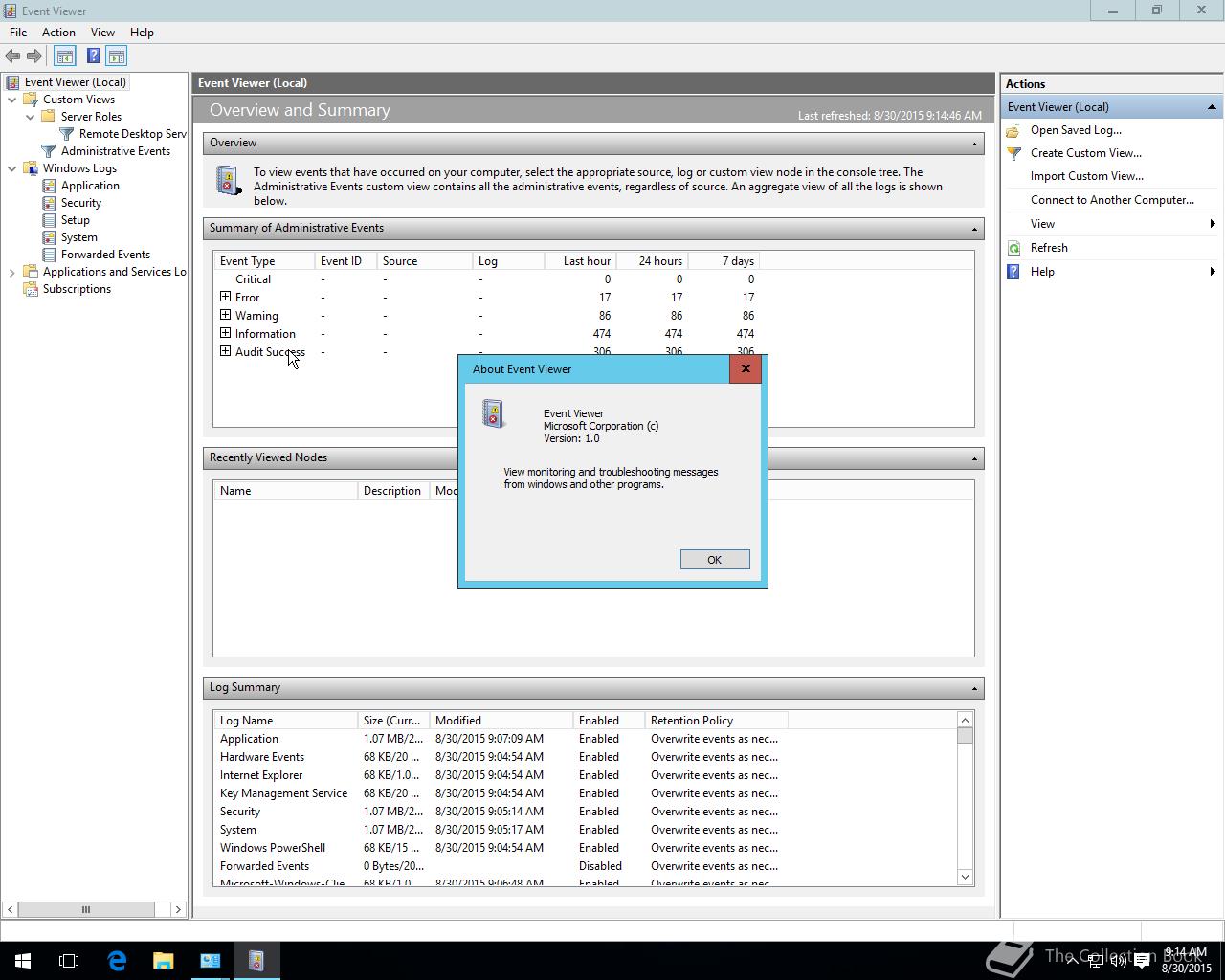Click the Administrative Events filter icon
The image size is (1225, 980).
pyautogui.click(x=49, y=151)
